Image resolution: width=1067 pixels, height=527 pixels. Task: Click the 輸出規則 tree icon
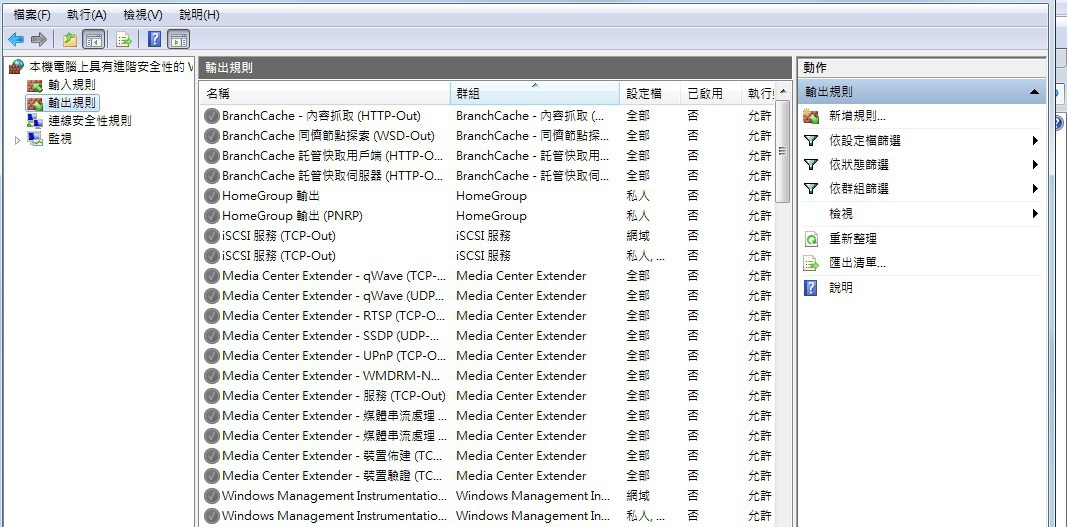tap(35, 103)
